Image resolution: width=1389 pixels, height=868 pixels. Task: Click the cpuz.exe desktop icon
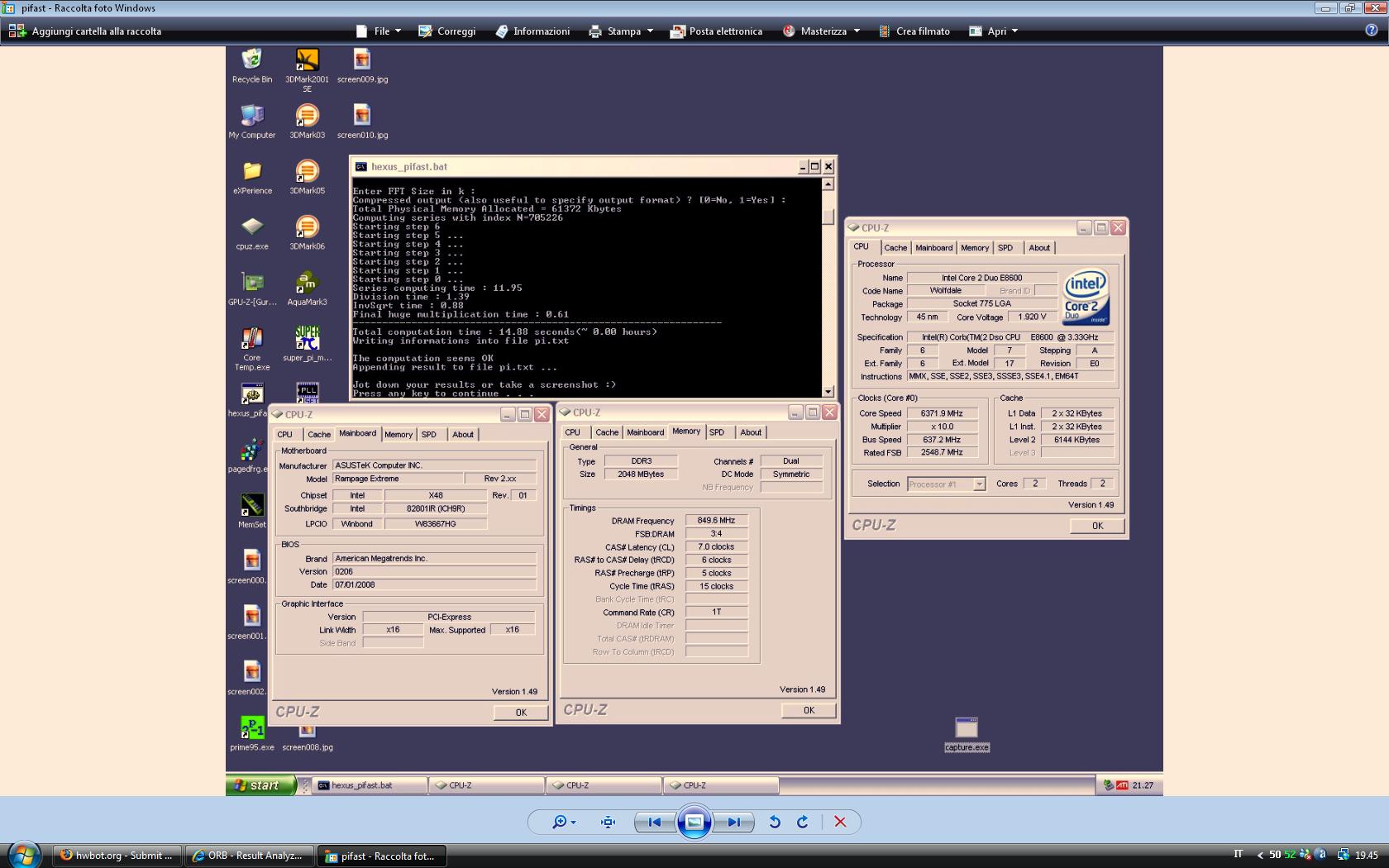252,233
